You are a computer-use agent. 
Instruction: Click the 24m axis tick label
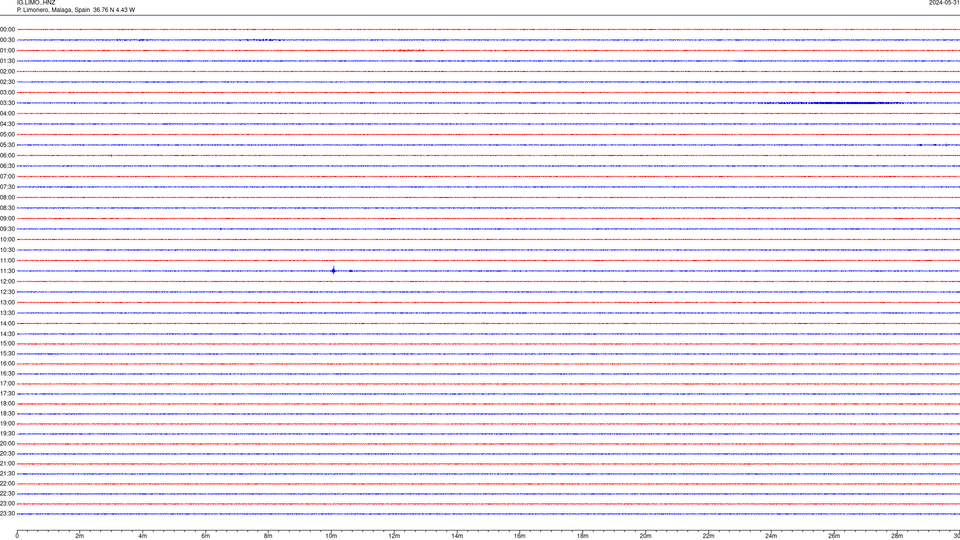point(771,536)
